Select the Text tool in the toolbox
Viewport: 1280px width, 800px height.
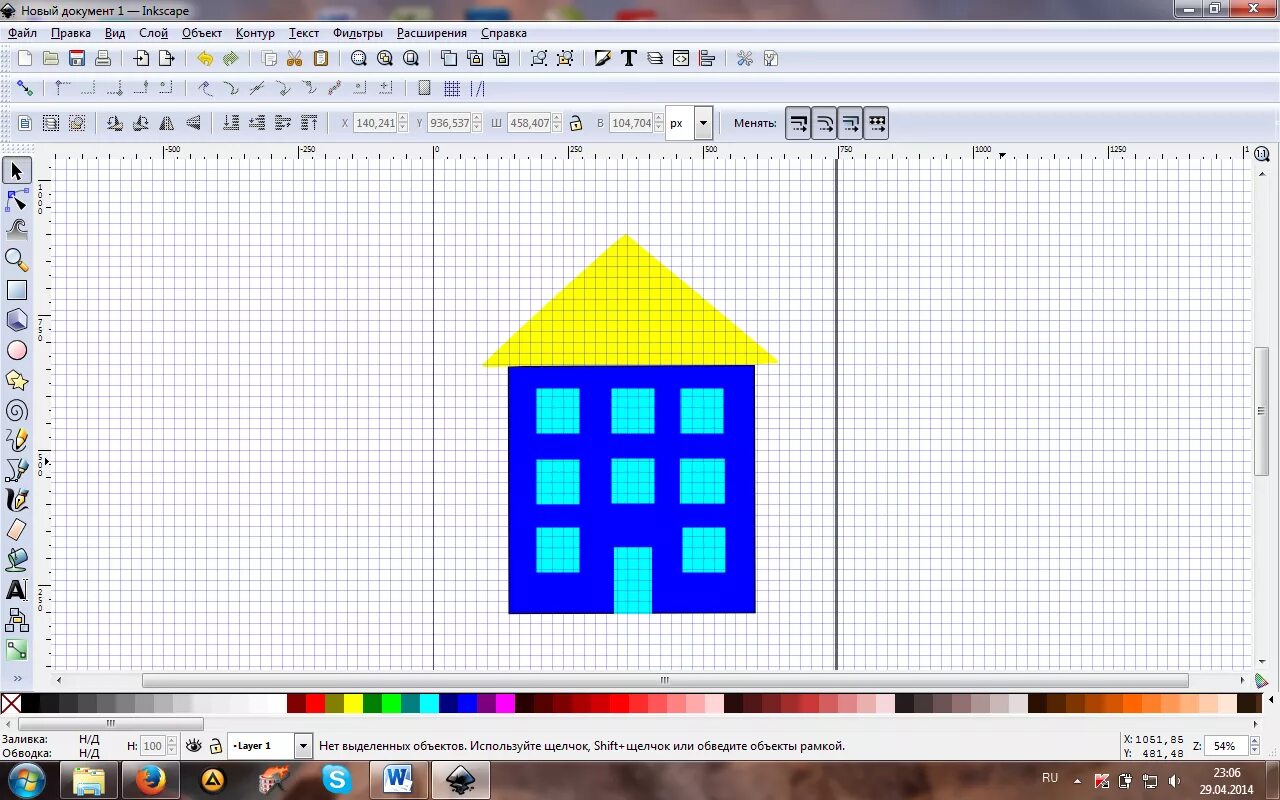17,590
